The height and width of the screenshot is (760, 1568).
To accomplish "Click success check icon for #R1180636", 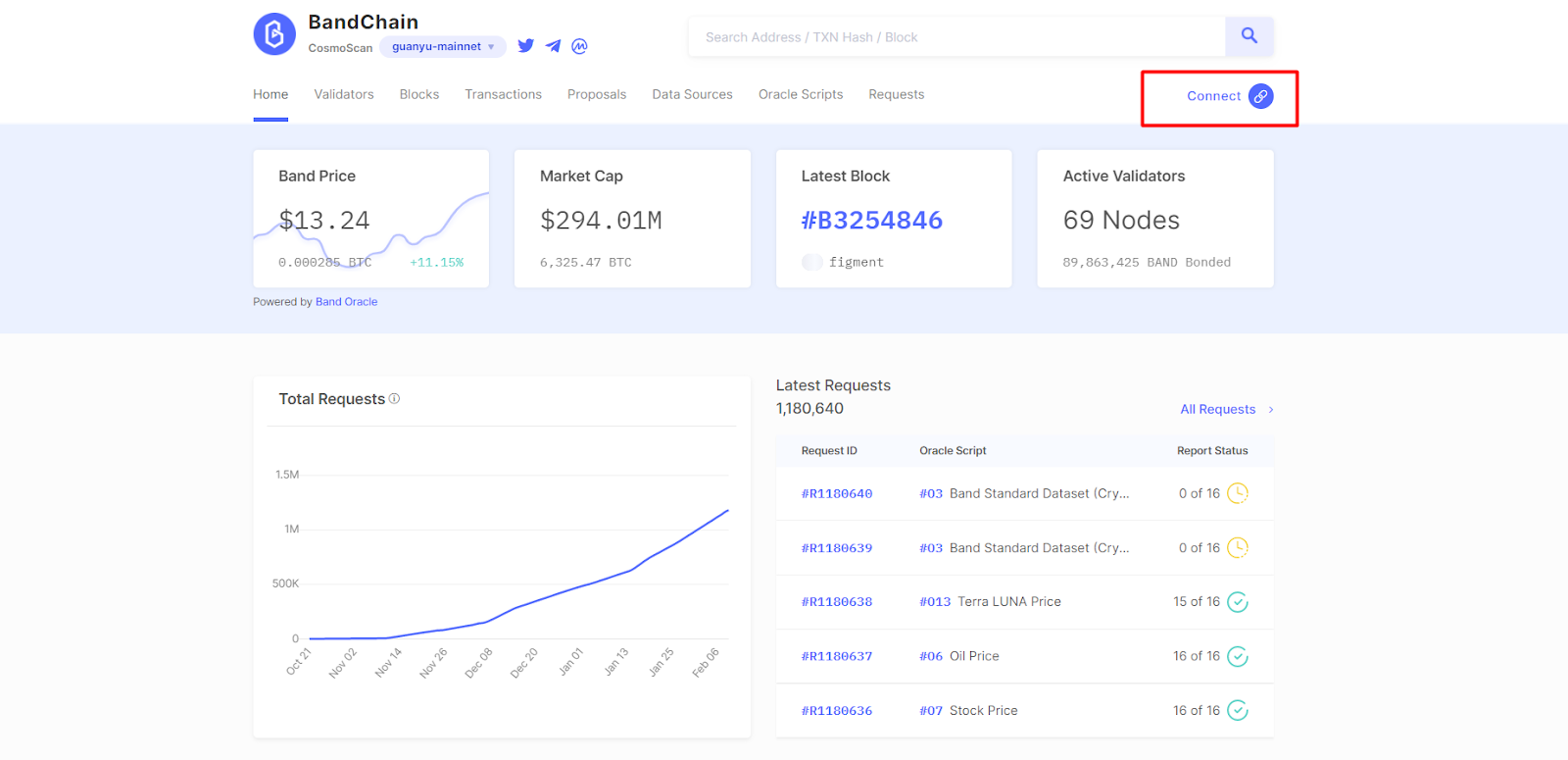I will click(x=1238, y=710).
